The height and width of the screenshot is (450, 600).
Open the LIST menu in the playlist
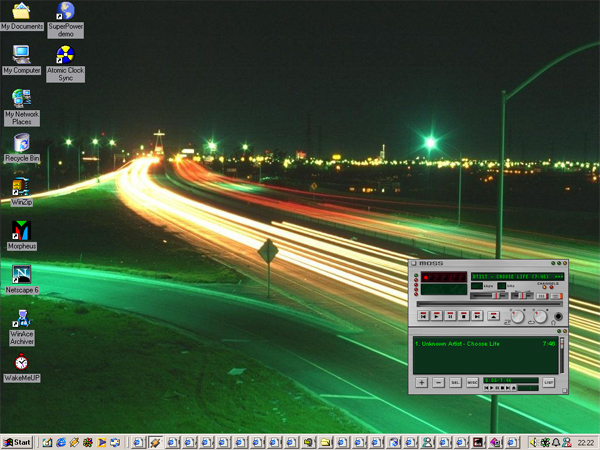coord(548,382)
